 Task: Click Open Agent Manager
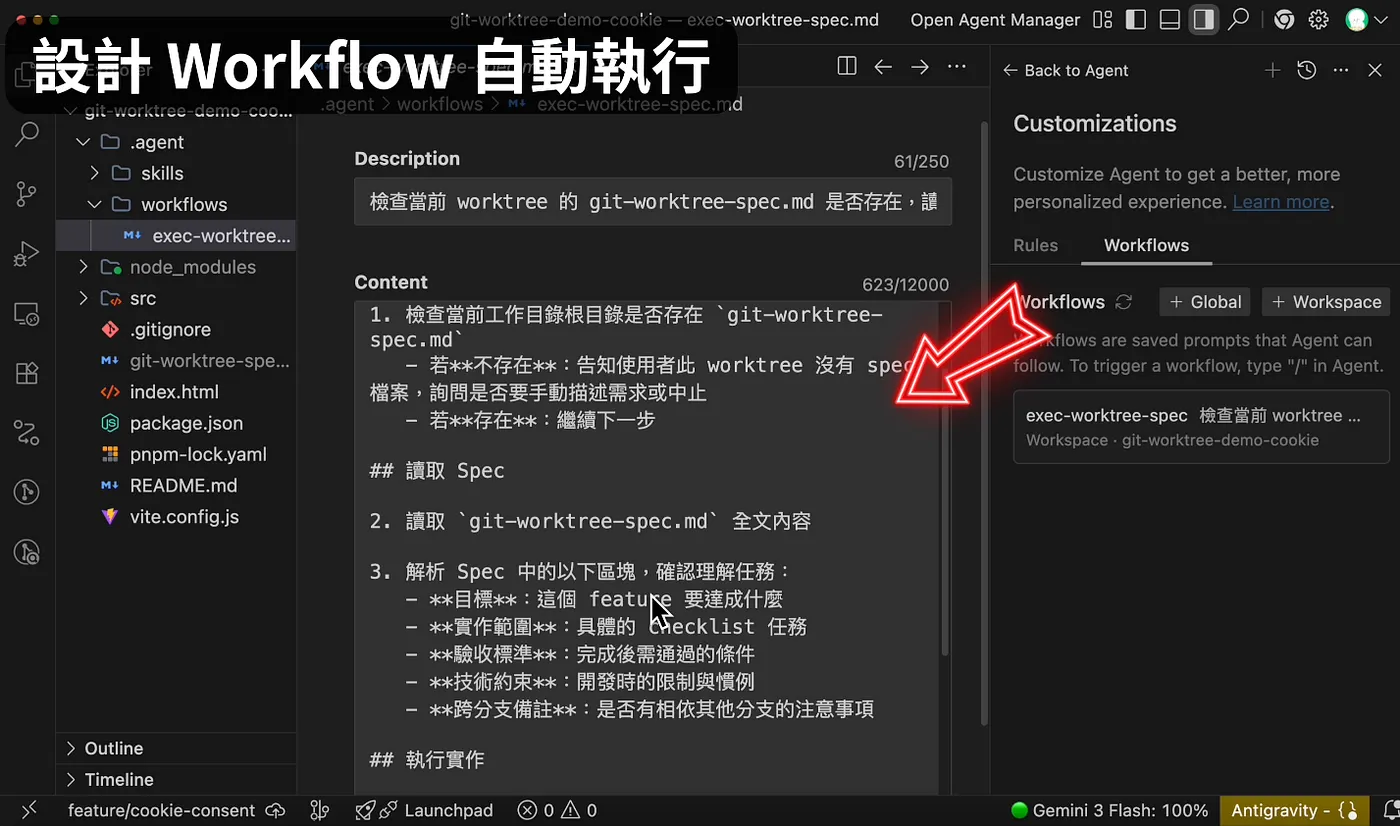click(x=995, y=19)
